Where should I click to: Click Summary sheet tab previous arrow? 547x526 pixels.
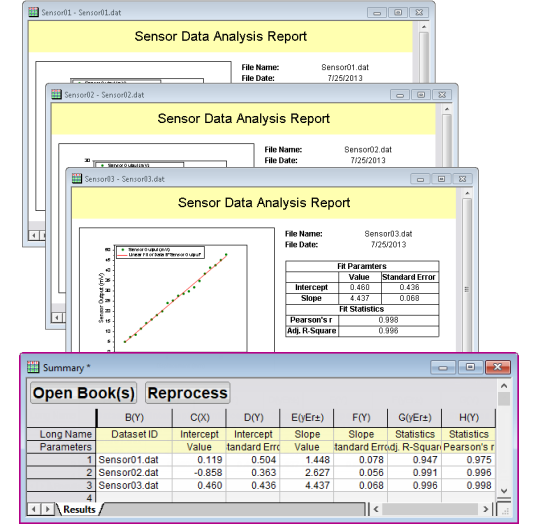point(33,510)
